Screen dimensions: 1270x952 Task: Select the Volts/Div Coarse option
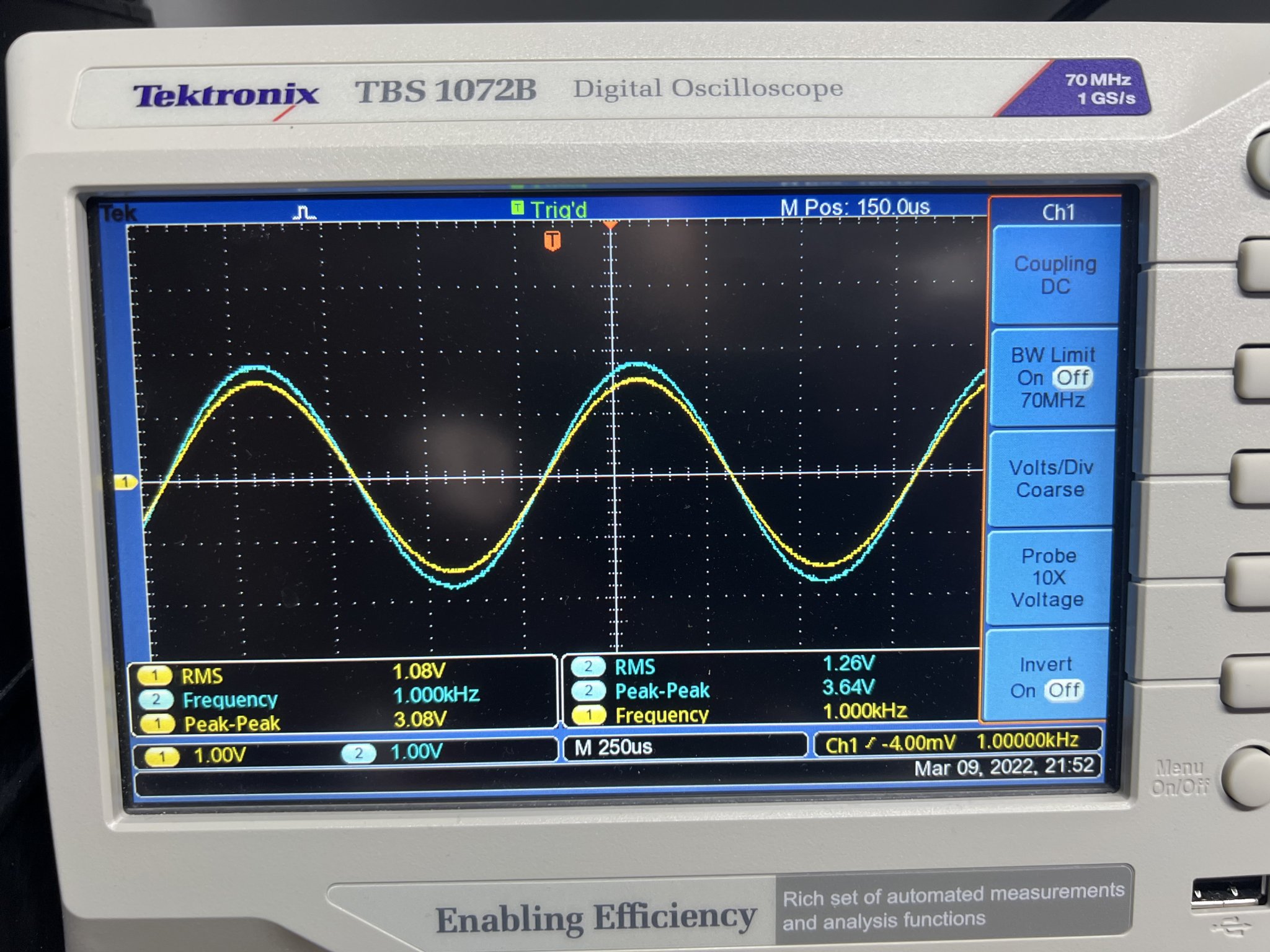pos(1050,478)
